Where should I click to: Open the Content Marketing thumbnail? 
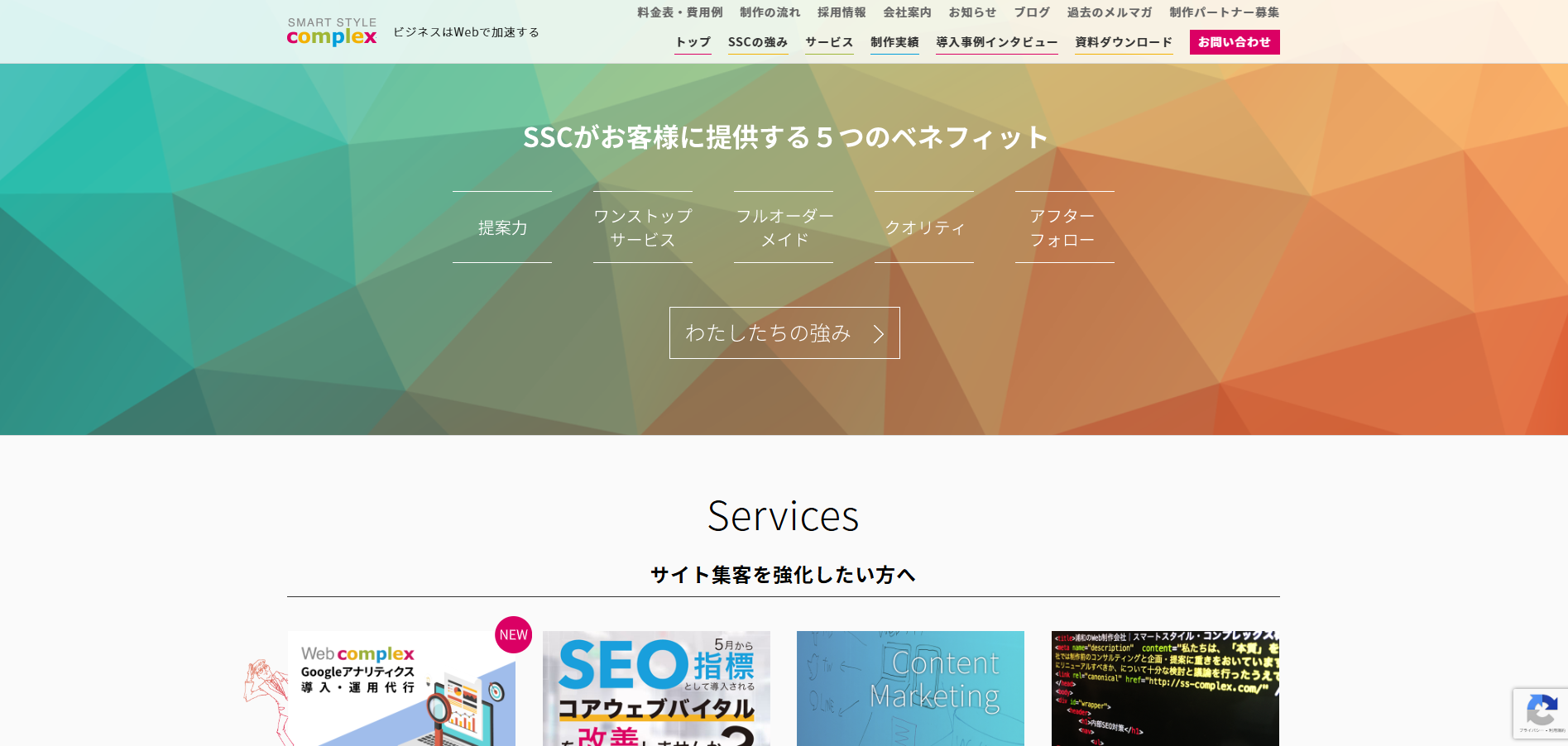[910, 689]
